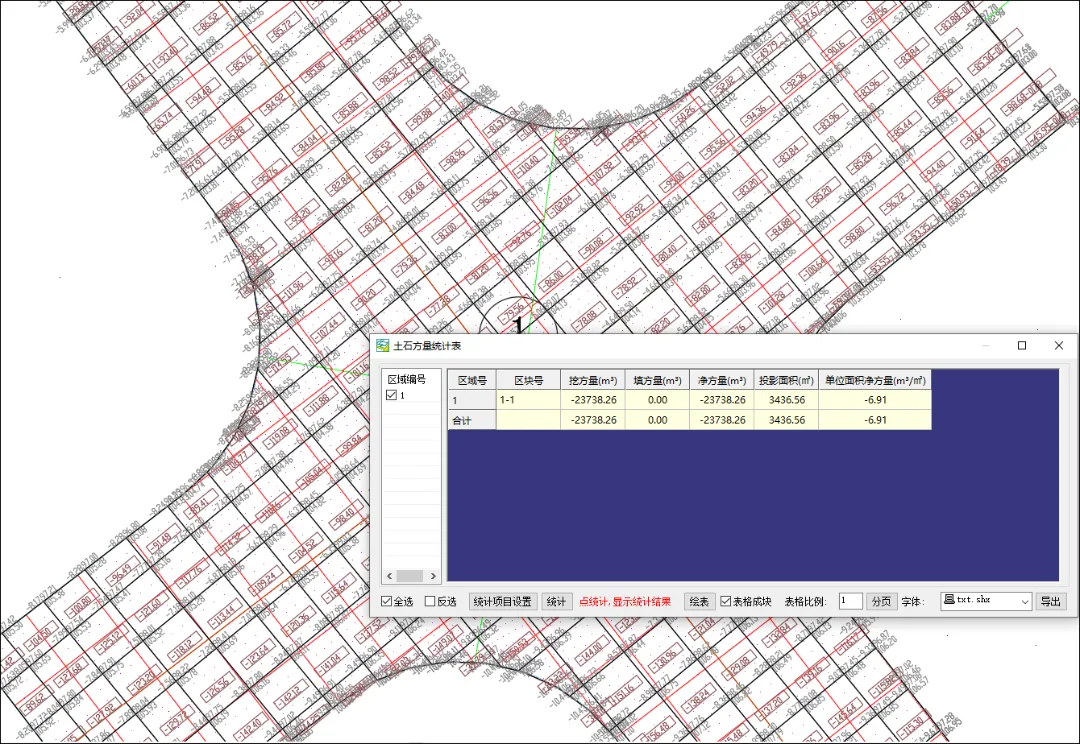Close the 土石方量统计表 dialog
The image size is (1080, 744).
[x=1059, y=346]
